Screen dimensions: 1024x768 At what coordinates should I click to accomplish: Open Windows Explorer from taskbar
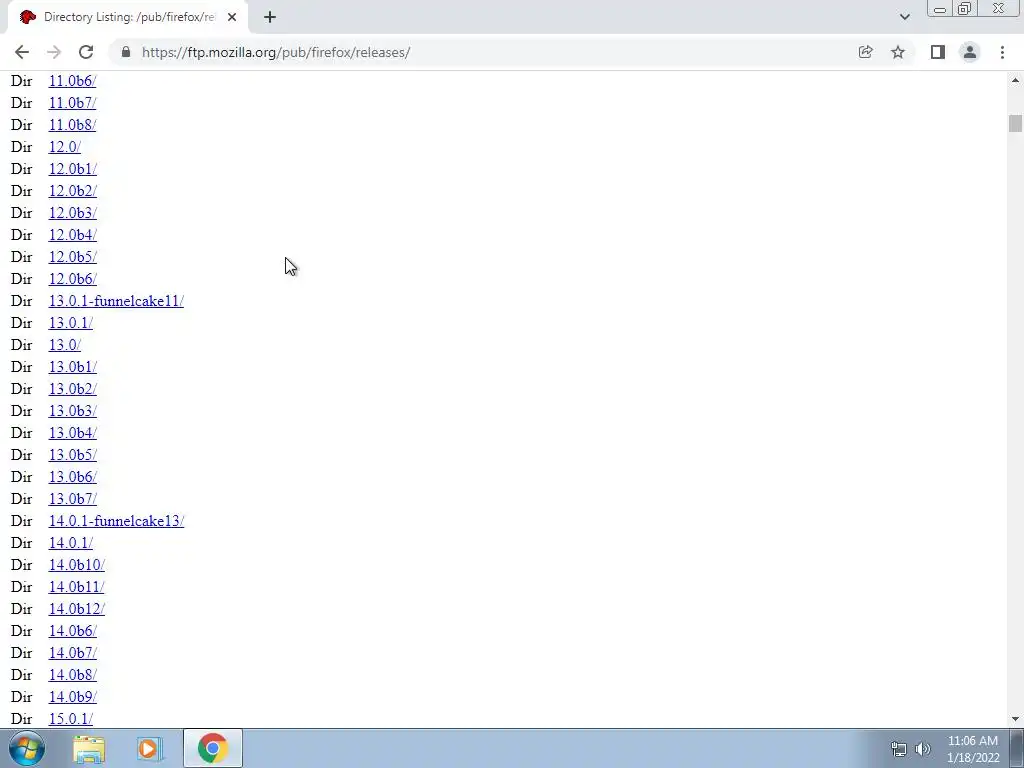coord(89,748)
